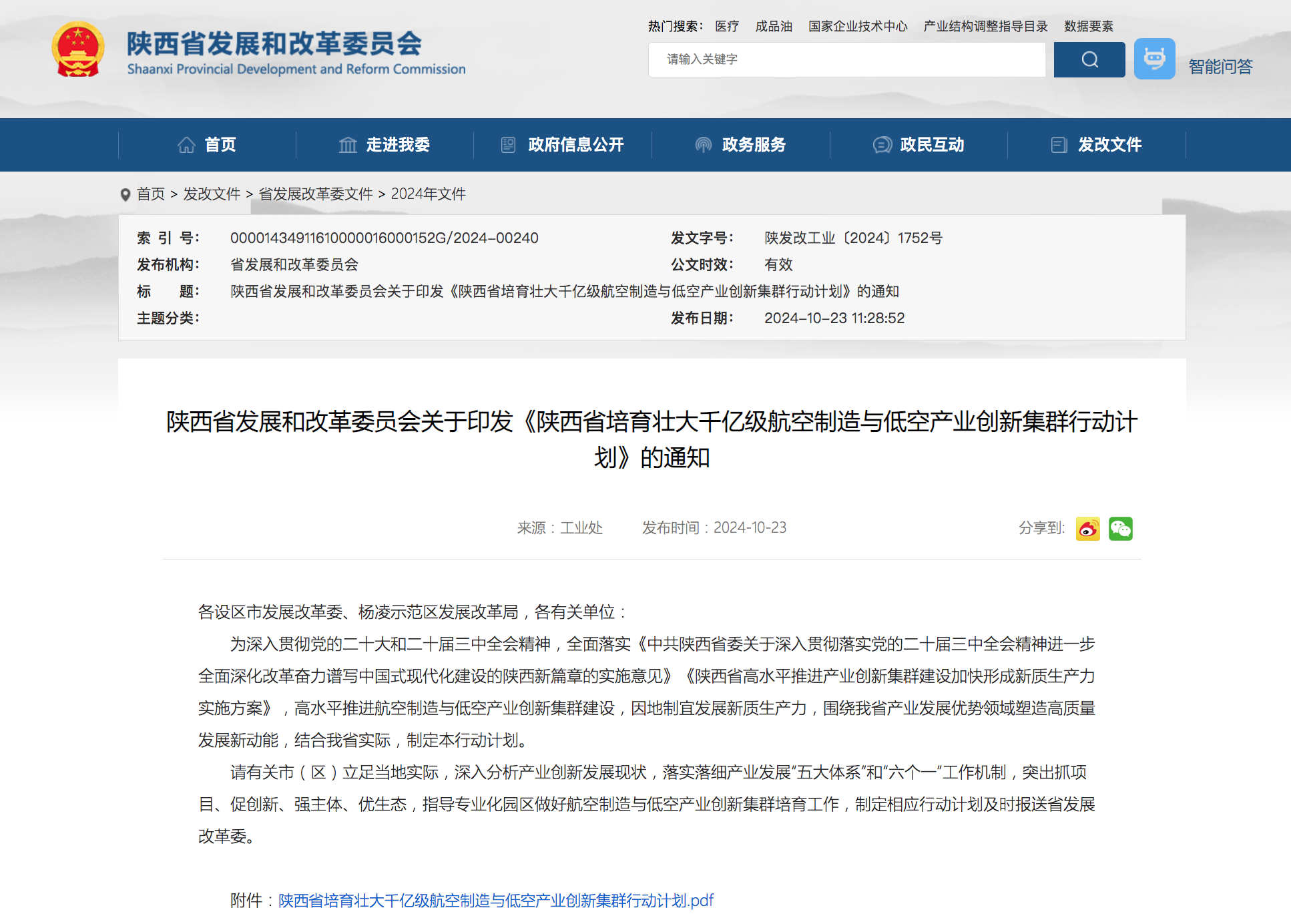Screen dimensions: 1291x924
Task: Click the location pin icon in breadcrumb
Action: pyautogui.click(x=125, y=194)
